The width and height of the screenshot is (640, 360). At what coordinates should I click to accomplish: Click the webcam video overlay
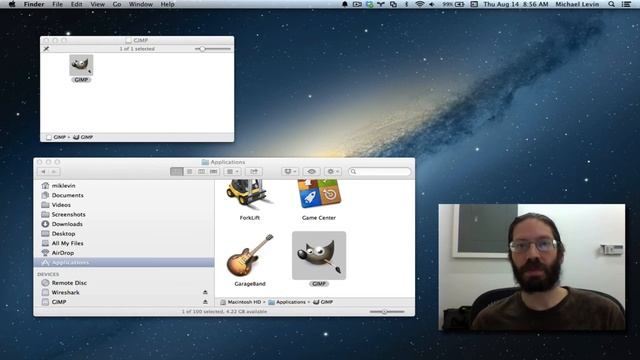click(x=532, y=267)
